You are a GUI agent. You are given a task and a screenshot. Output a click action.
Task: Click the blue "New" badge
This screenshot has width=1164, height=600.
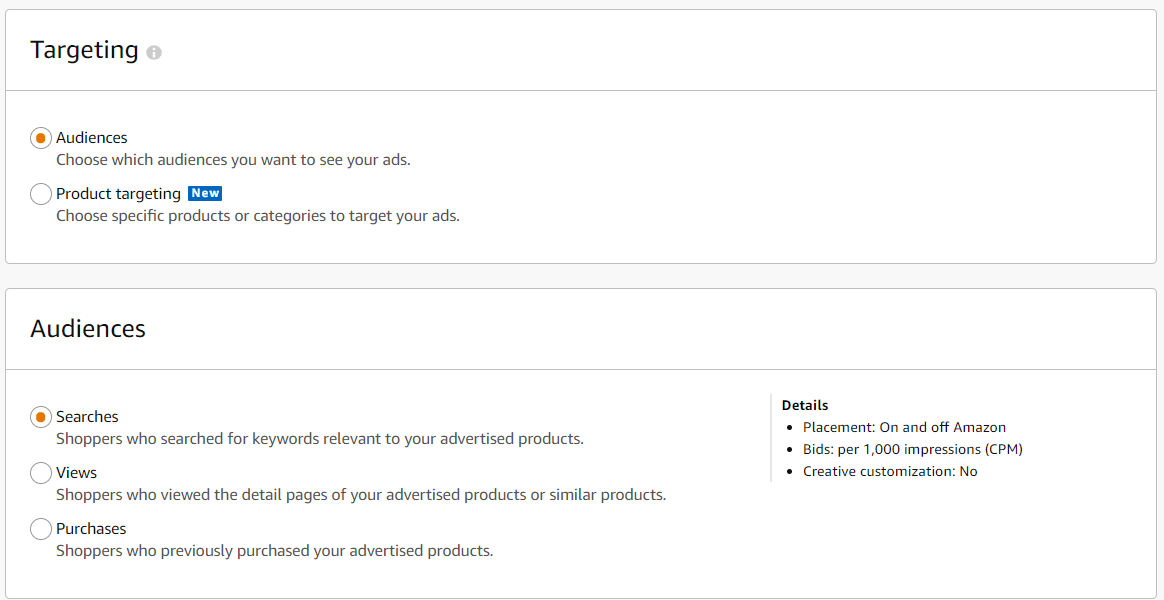tap(204, 193)
